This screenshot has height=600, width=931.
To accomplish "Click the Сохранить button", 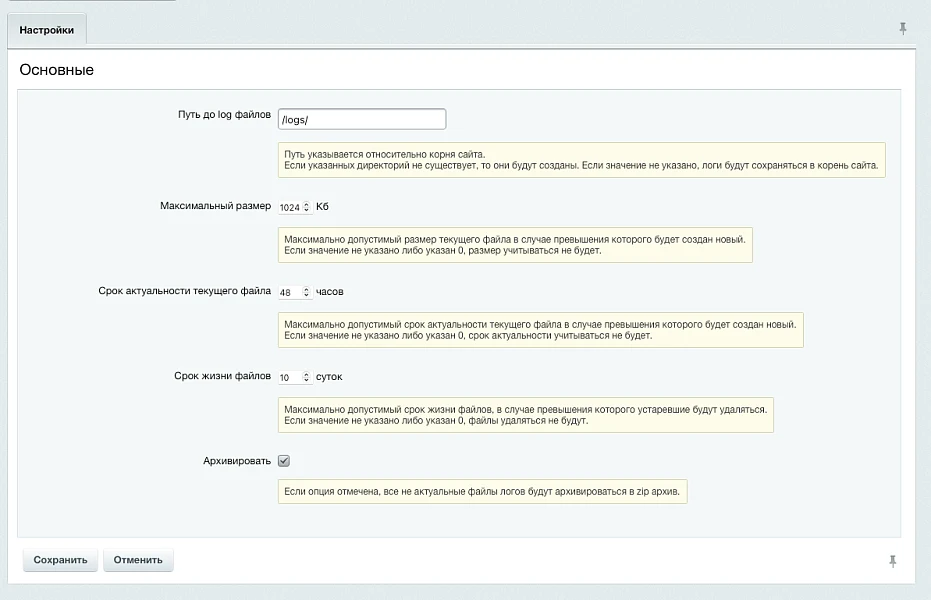I will point(60,560).
